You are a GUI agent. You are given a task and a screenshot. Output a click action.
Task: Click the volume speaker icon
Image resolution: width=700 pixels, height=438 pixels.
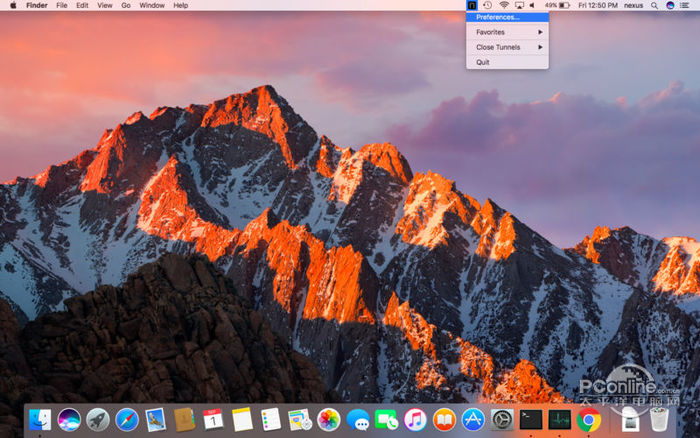pyautogui.click(x=533, y=5)
